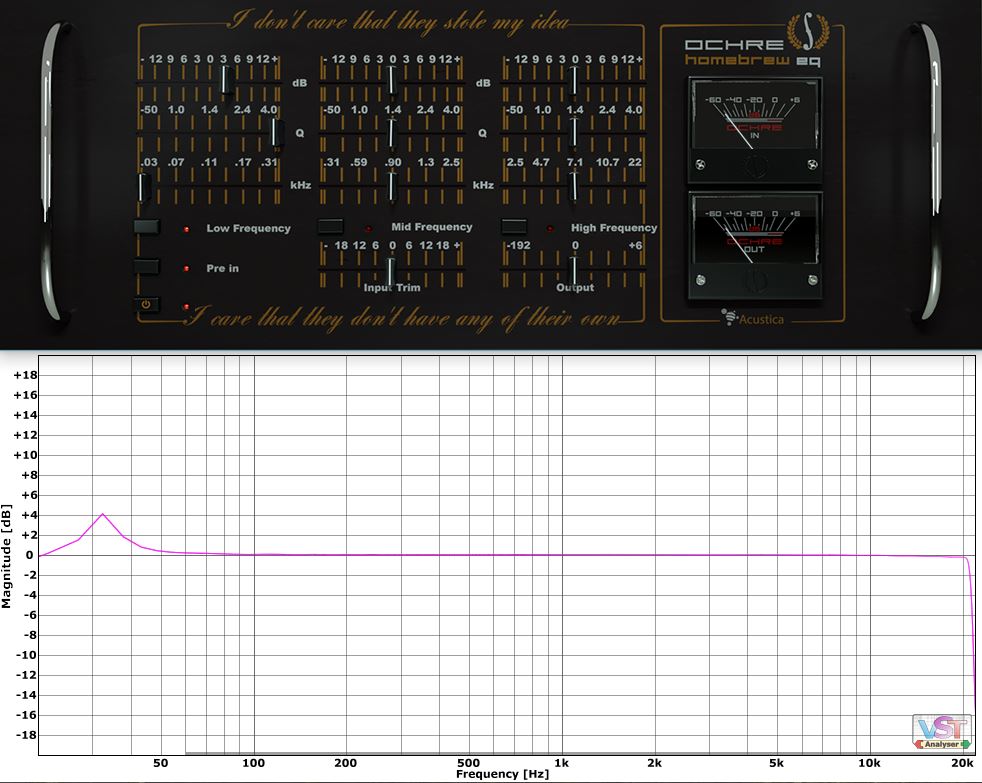Image resolution: width=982 pixels, height=783 pixels.
Task: Click the '+18' label on magnitude axis
Action: (26, 375)
